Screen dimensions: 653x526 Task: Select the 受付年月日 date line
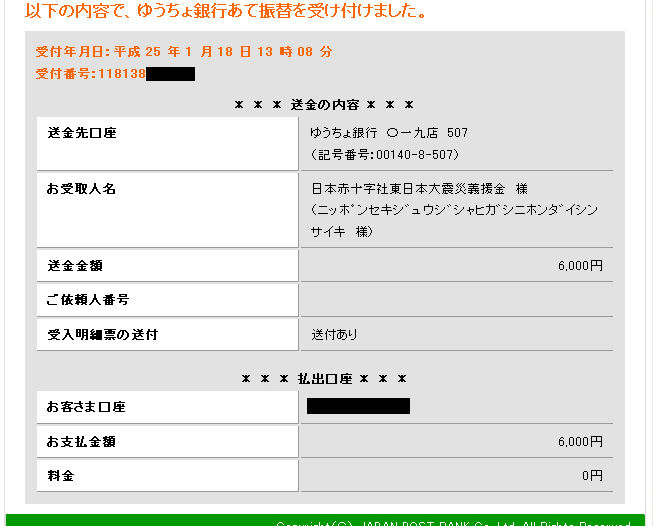[x=184, y=52]
